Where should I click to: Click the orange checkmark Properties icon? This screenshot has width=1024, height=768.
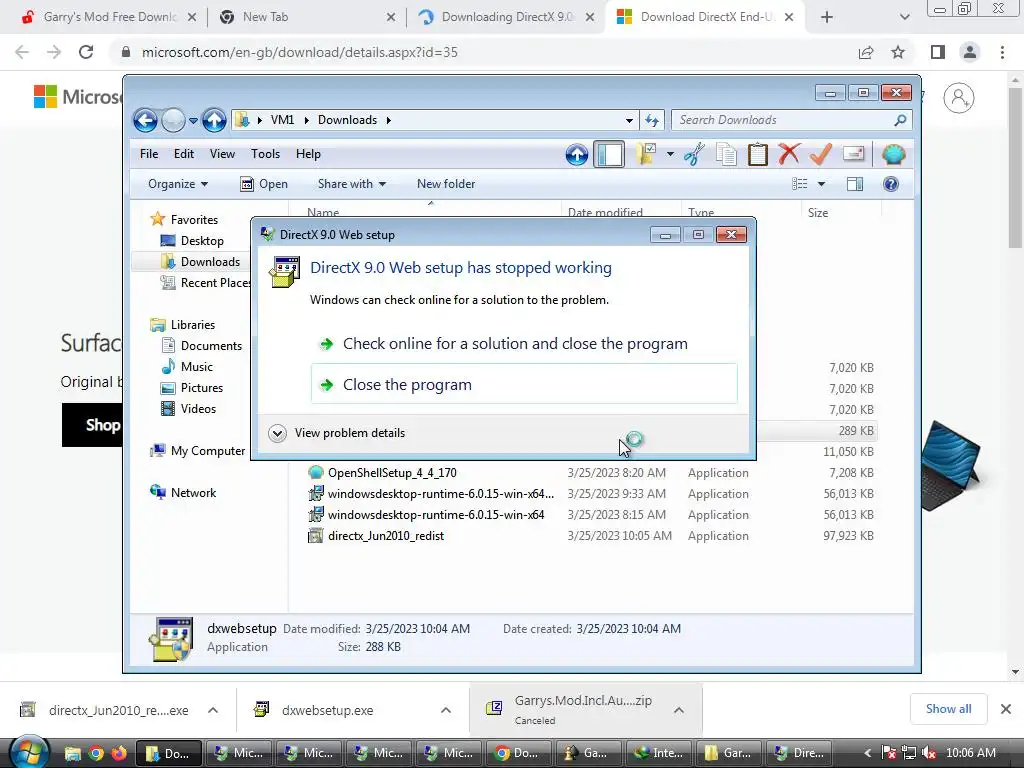click(x=820, y=155)
